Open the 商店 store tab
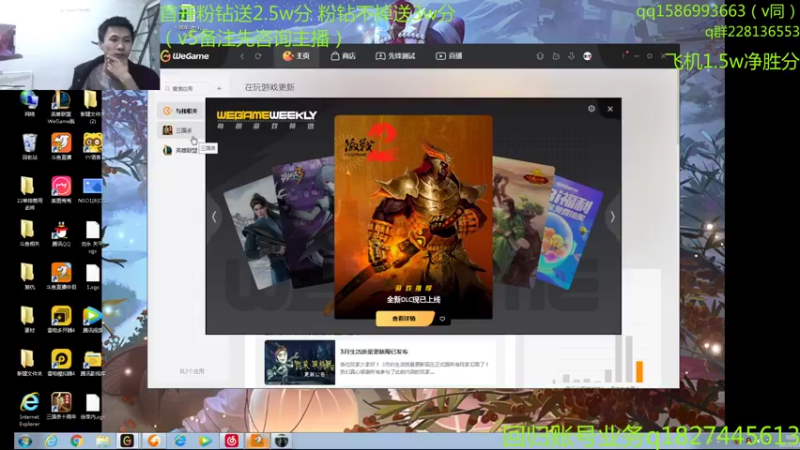 click(x=343, y=56)
